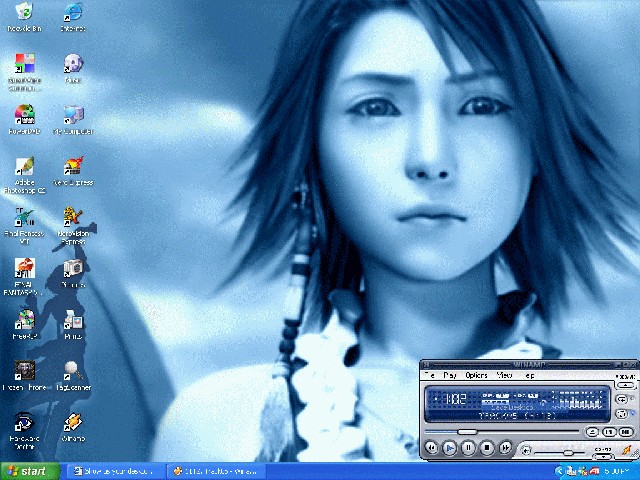Click the leftmost round blue system tray icon
Image resolution: width=640 pixels, height=480 pixels.
(x=559, y=471)
